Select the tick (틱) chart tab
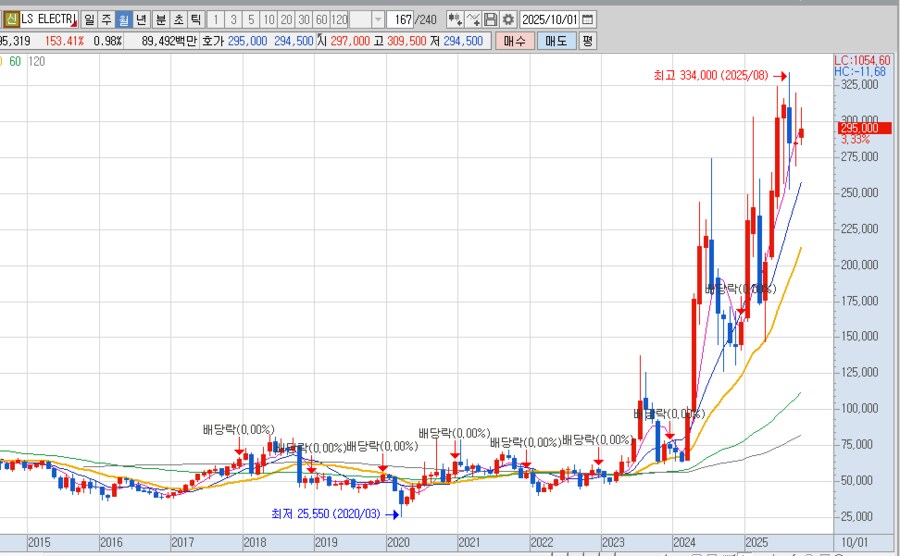This screenshot has height=556, width=900. click(x=195, y=19)
